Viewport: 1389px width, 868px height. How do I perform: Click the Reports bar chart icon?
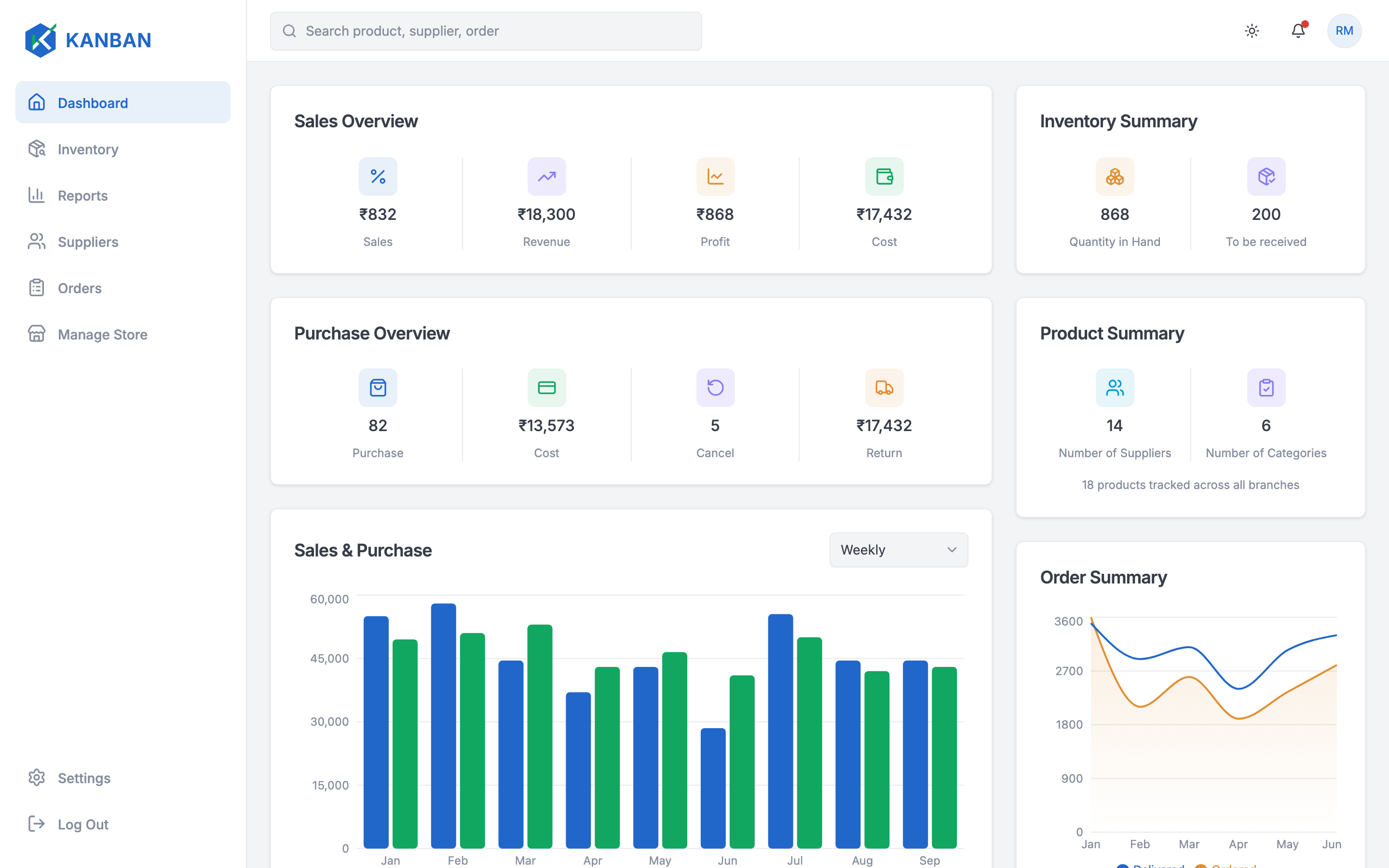(37, 195)
